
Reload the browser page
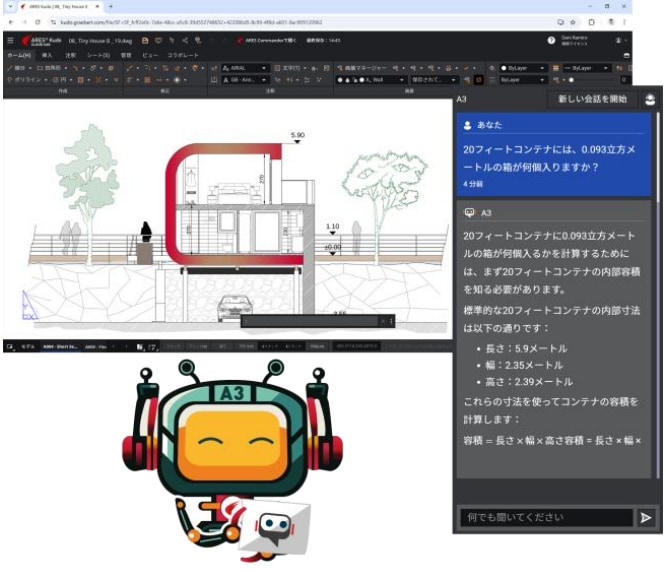click(x=38, y=22)
